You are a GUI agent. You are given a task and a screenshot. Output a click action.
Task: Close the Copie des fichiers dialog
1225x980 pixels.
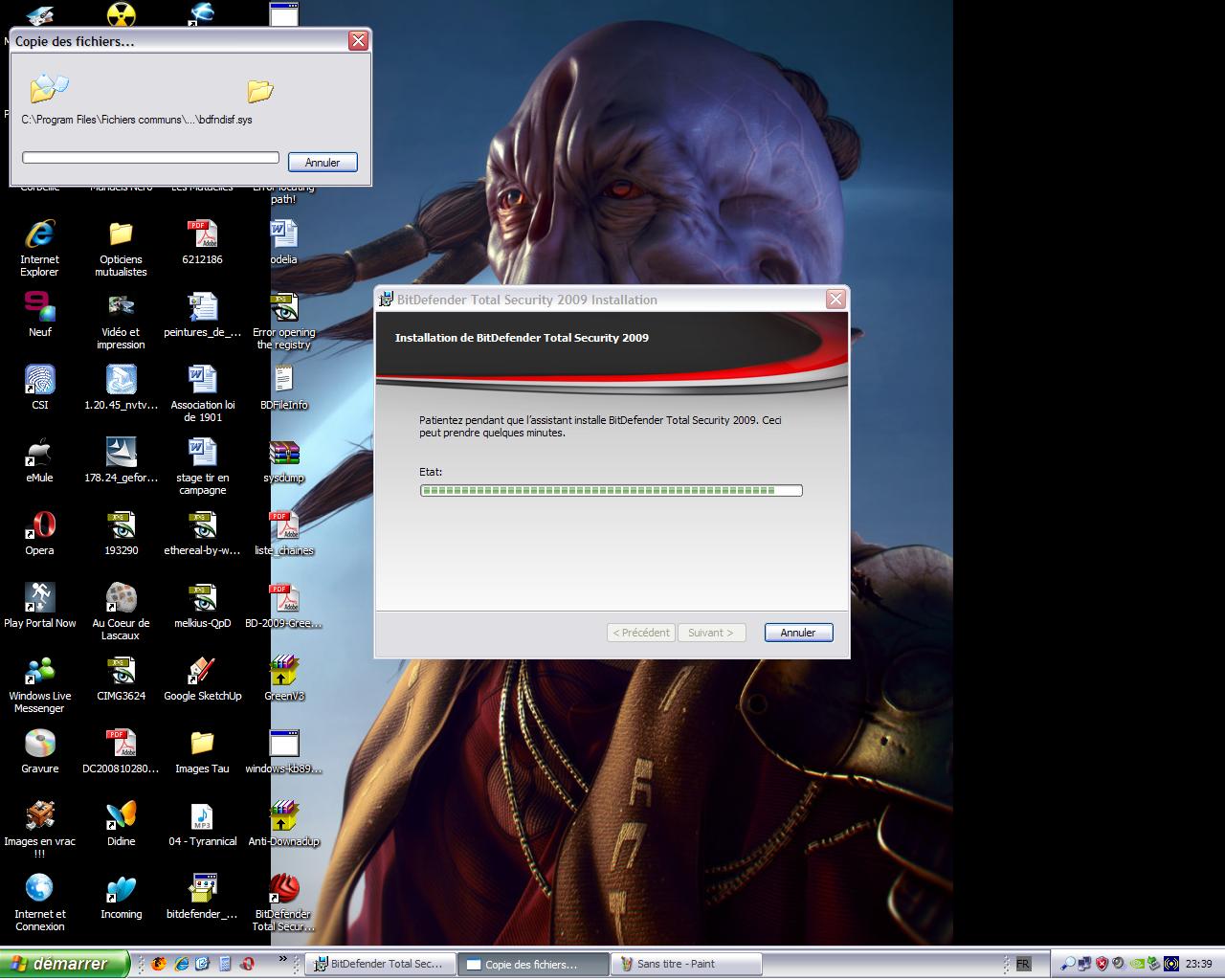pos(358,40)
